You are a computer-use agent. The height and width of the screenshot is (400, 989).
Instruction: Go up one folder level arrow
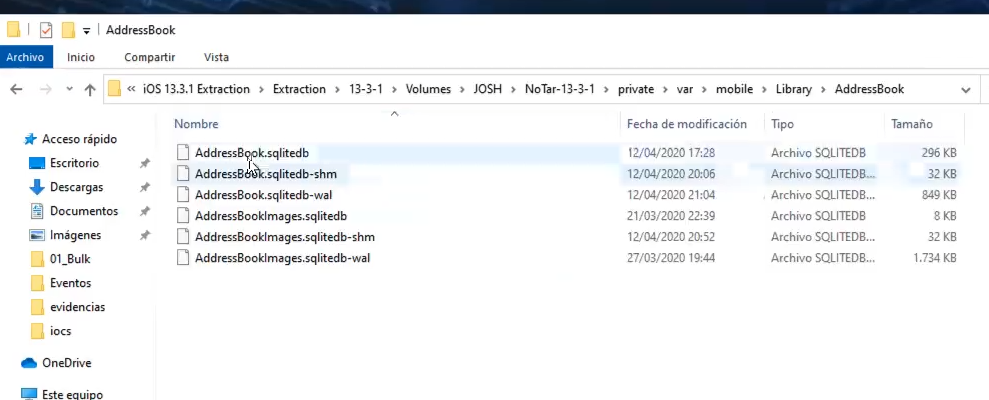[x=90, y=90]
